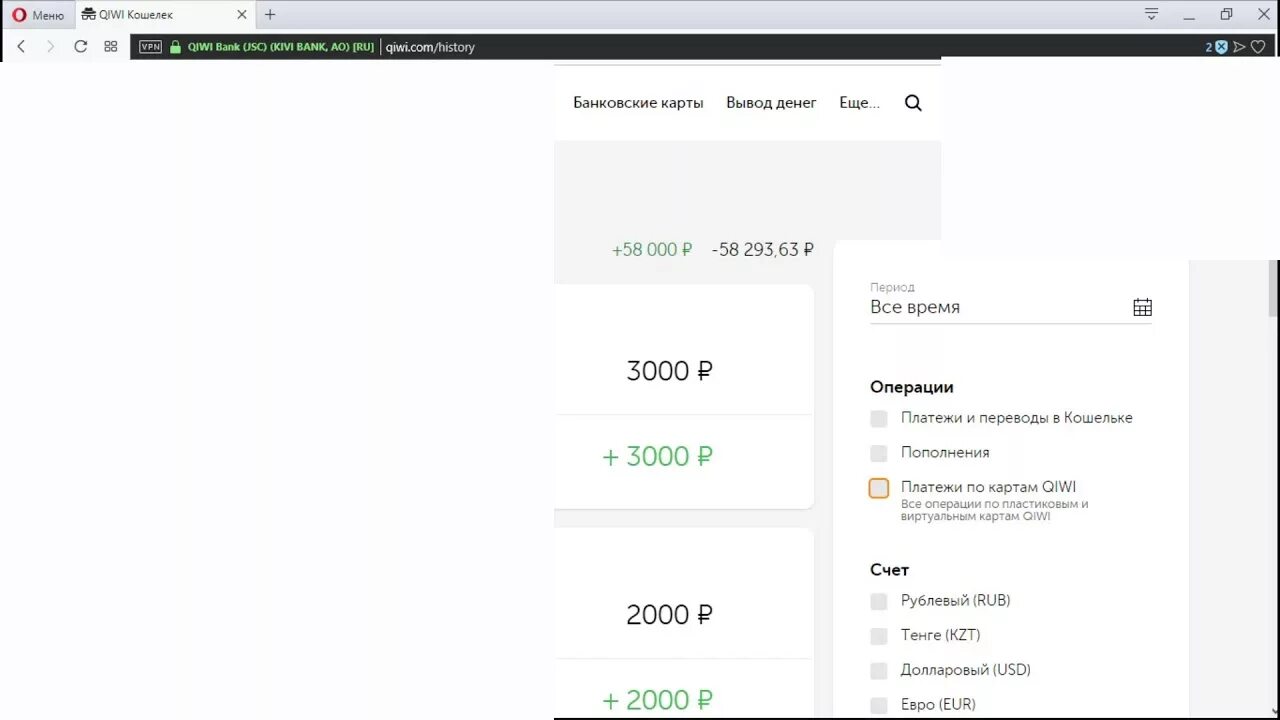Add page to bookmarks heart icon
The height and width of the screenshot is (720, 1280).
1259,47
